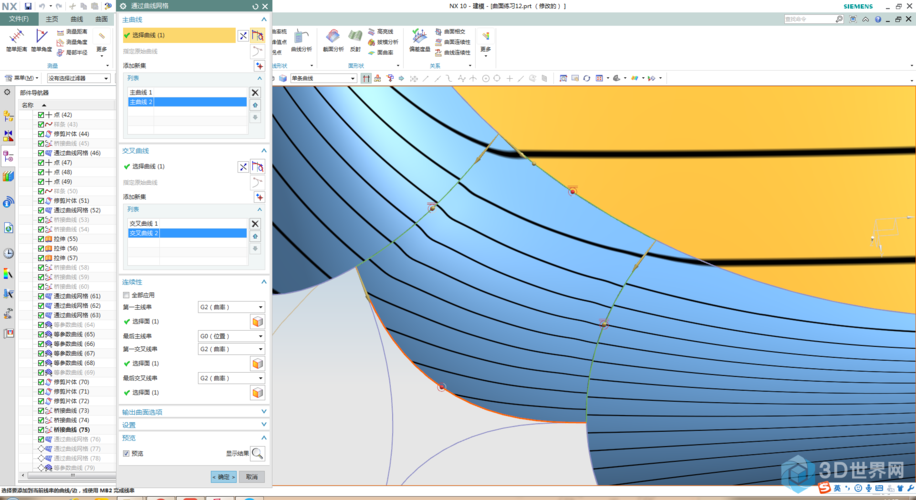Confirm the dialog with 确定
The image size is (916, 500).
click(224, 477)
